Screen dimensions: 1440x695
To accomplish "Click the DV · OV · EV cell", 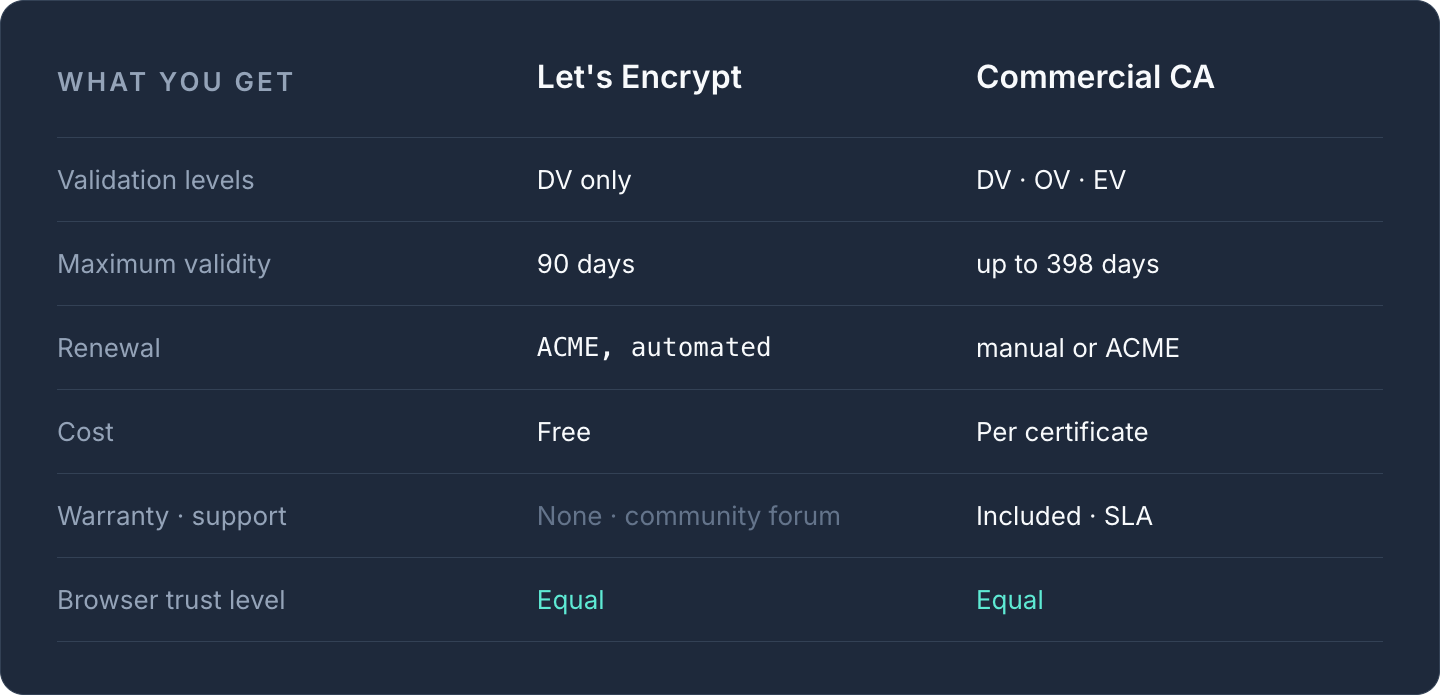I will click(x=1051, y=180).
